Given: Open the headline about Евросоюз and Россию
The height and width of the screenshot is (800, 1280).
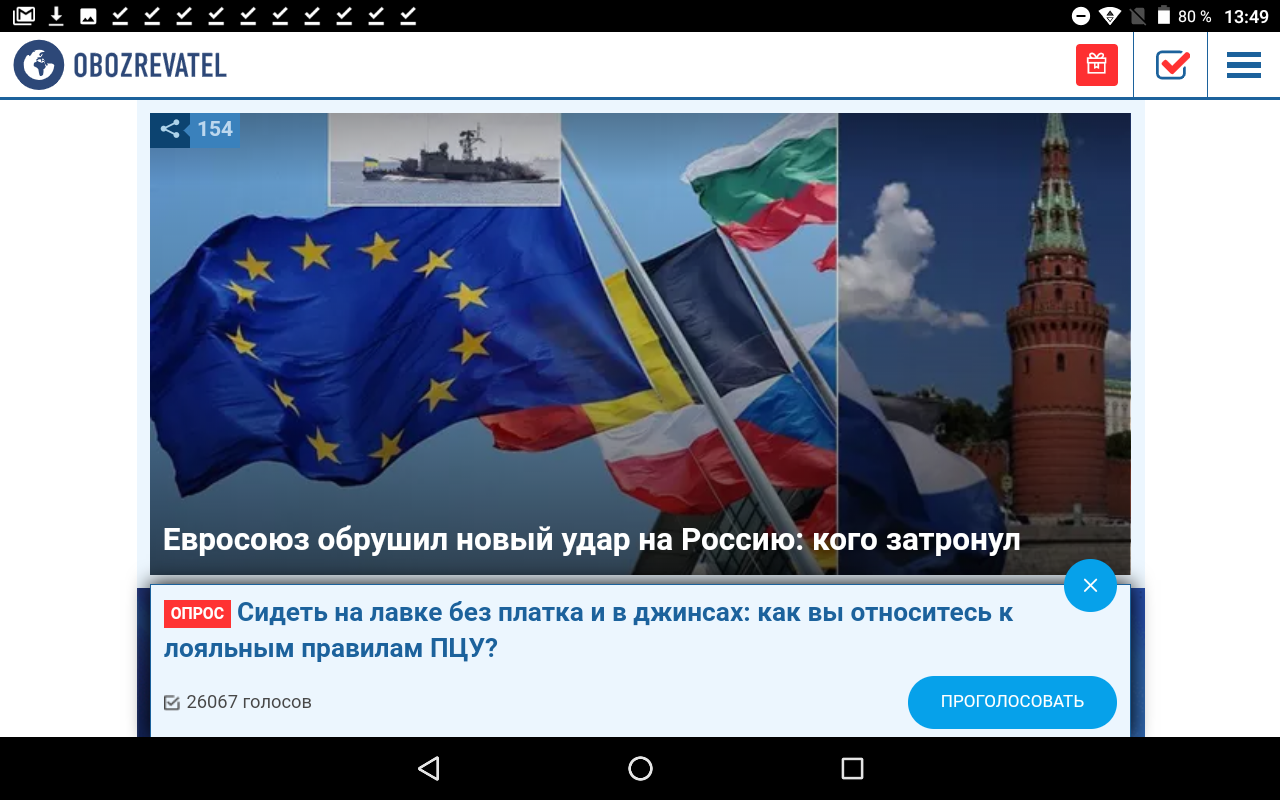Looking at the screenshot, I should click(x=591, y=540).
